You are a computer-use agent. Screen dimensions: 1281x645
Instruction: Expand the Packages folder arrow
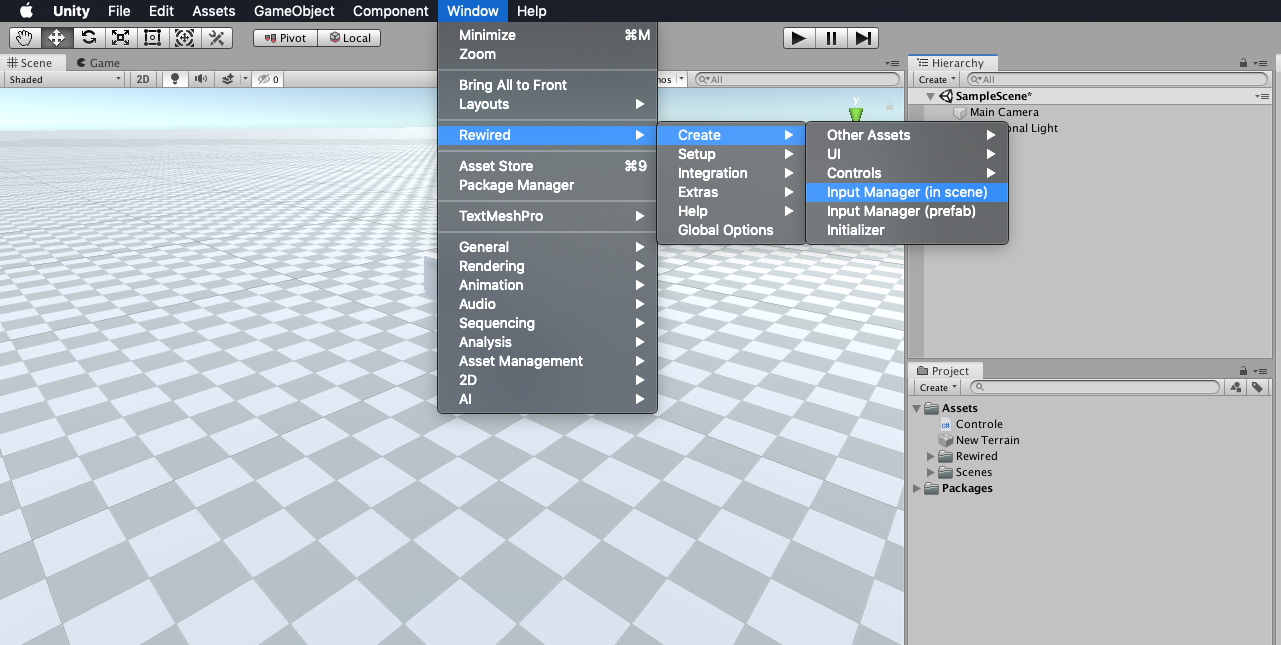coord(917,488)
